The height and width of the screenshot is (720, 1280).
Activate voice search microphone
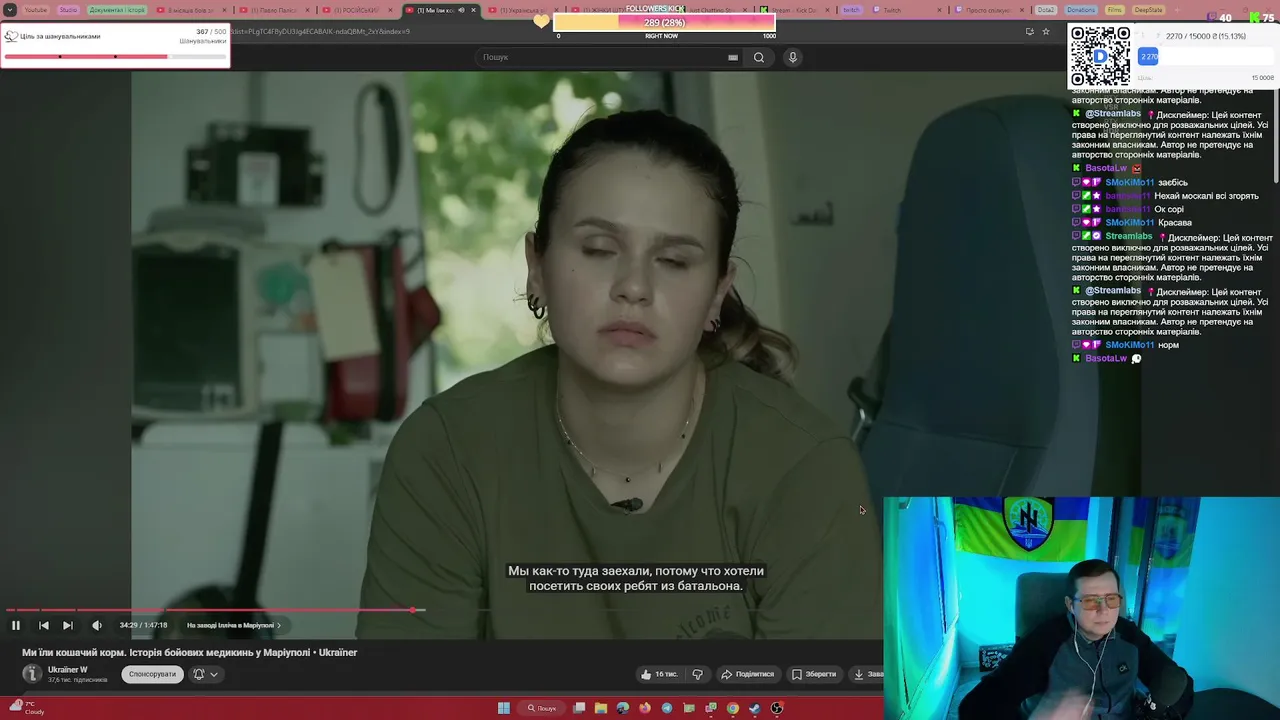click(793, 57)
